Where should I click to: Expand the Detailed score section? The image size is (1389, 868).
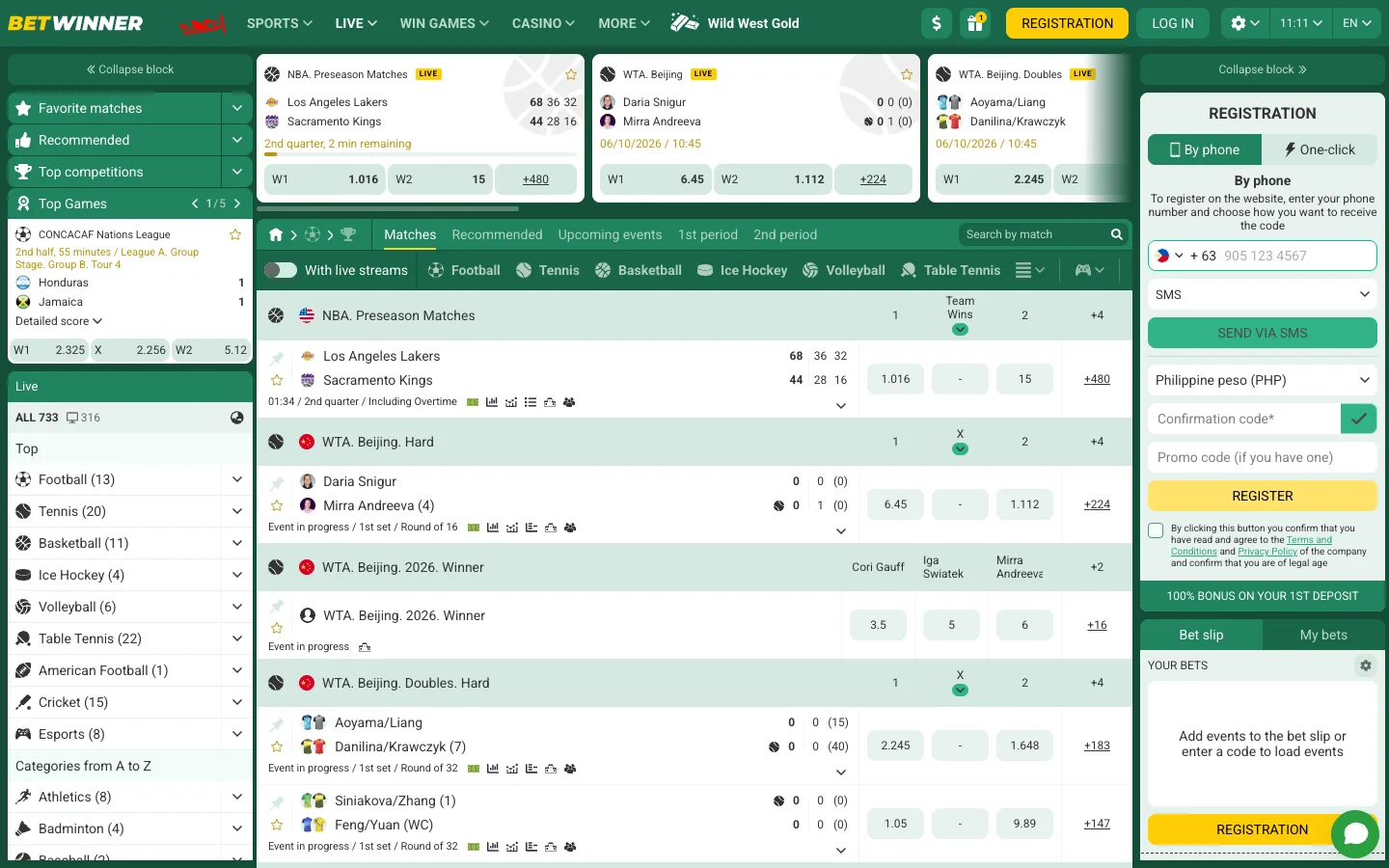(59, 321)
